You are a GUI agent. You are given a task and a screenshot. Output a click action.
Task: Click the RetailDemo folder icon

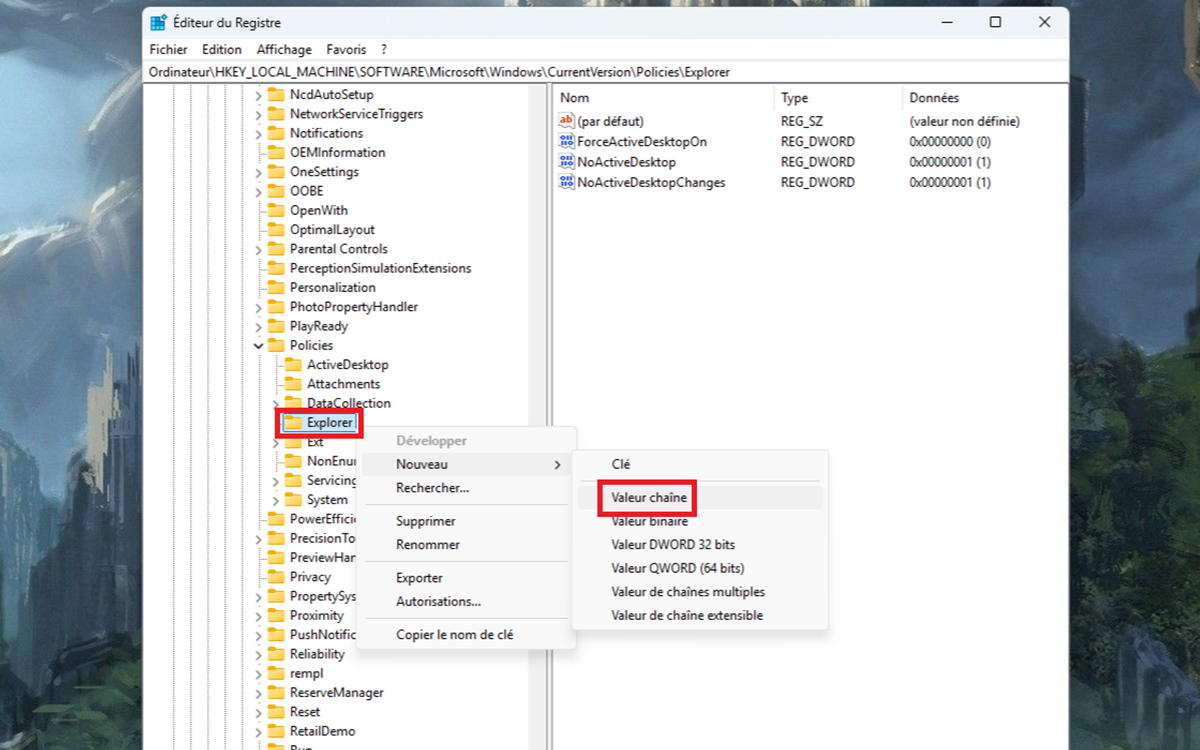(x=276, y=731)
